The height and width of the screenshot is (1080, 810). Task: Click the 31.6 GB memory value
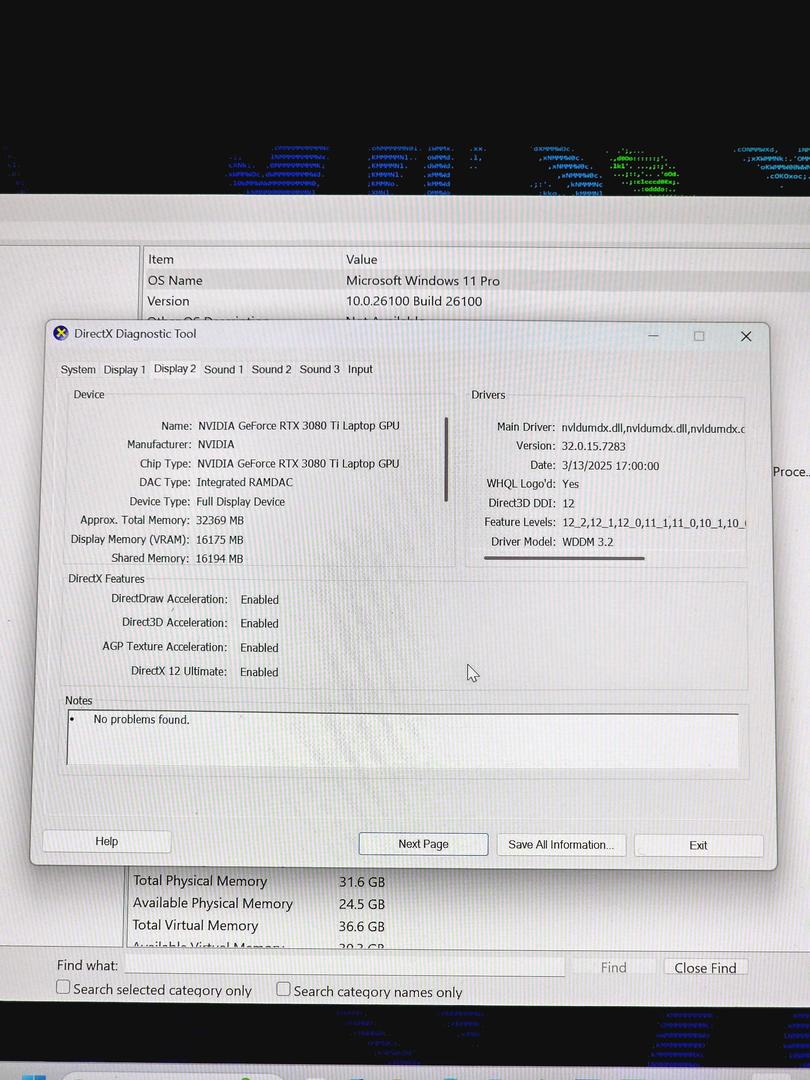click(x=362, y=882)
